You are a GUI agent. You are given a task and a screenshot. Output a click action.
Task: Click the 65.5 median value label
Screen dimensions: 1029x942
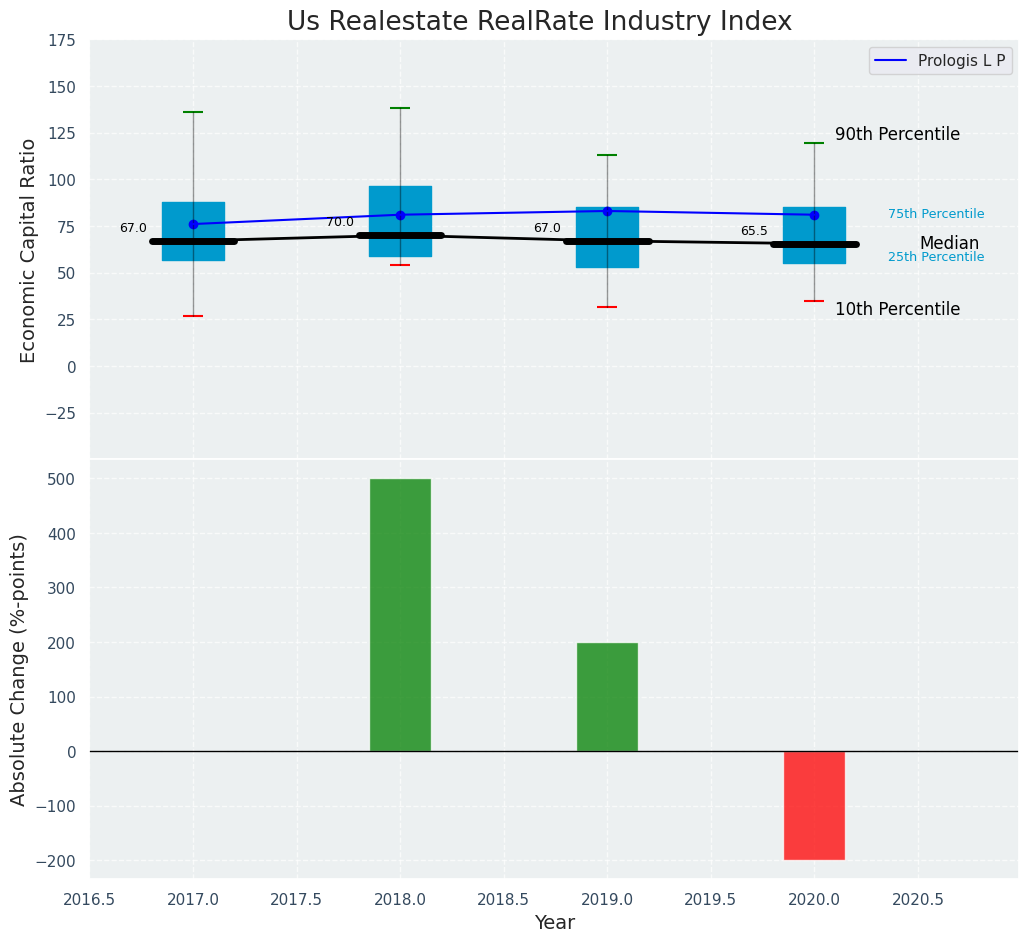pos(754,231)
